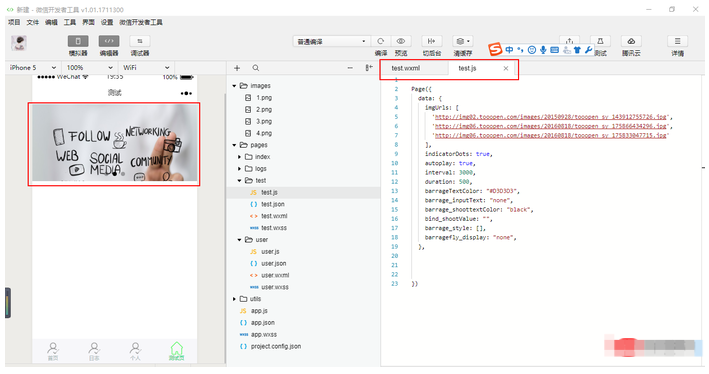Click the 预览 preview eye icon
Viewport: 709px width, 374px height.
401,41
